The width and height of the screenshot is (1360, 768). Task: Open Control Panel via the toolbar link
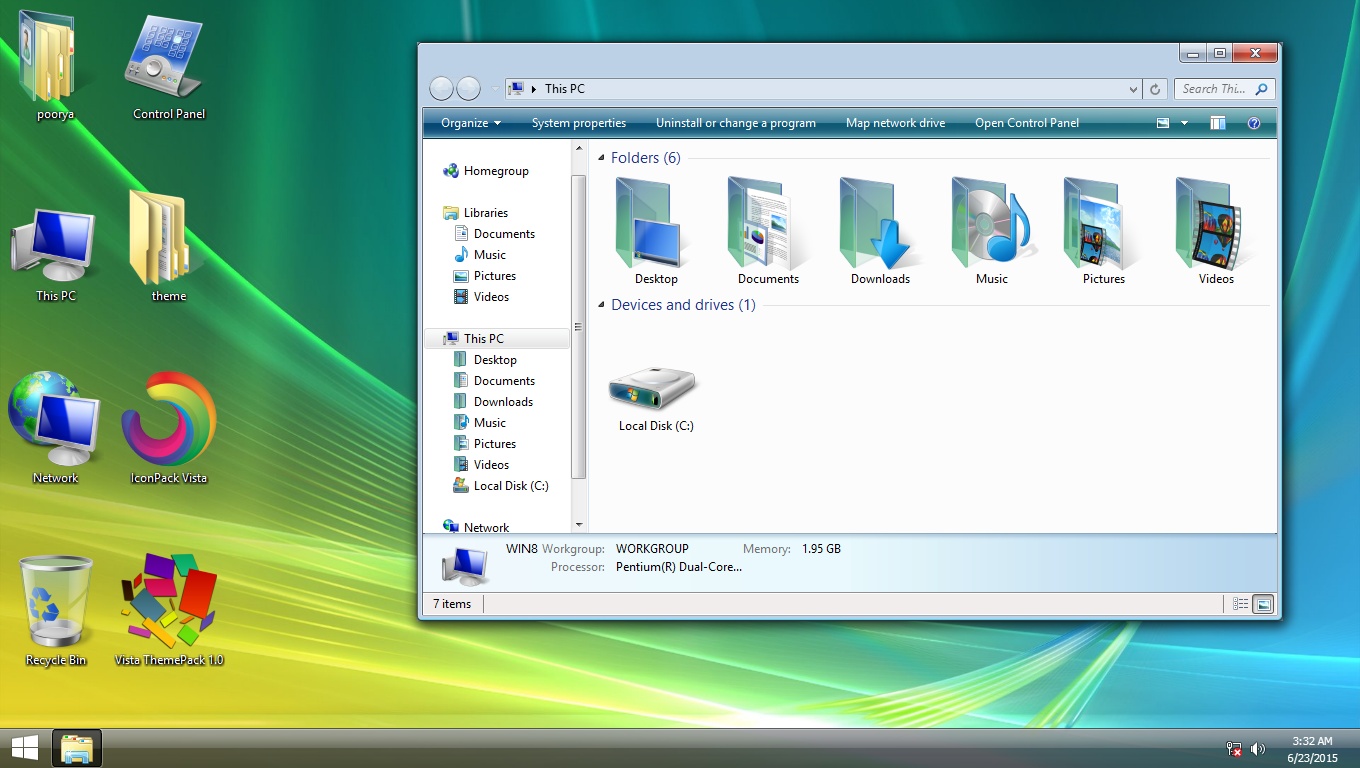(1027, 122)
